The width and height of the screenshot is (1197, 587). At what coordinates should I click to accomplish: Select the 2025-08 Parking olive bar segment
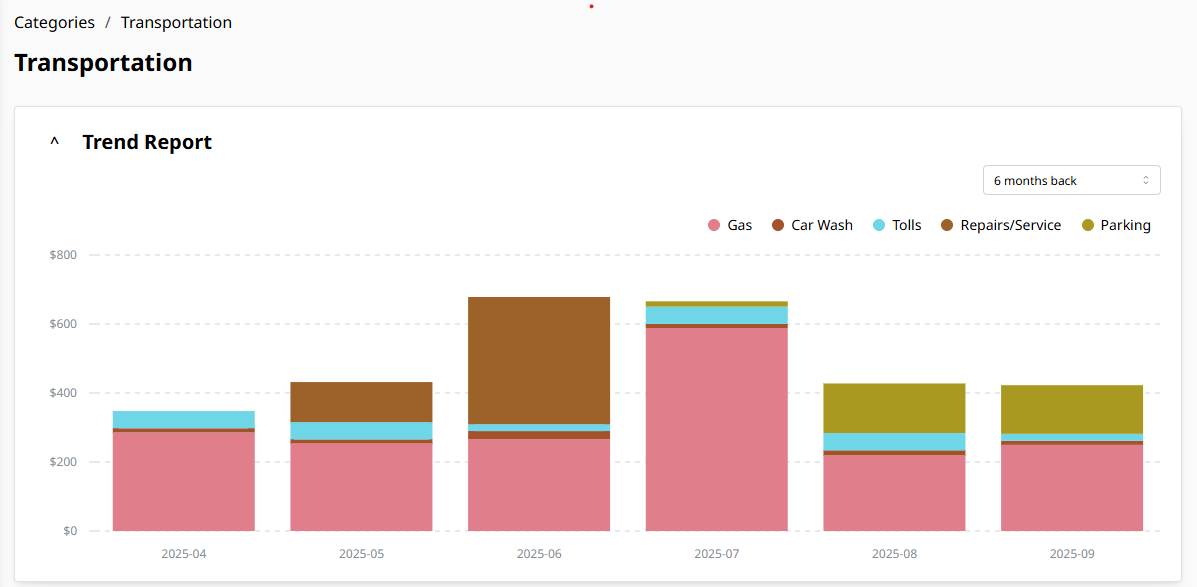(894, 408)
